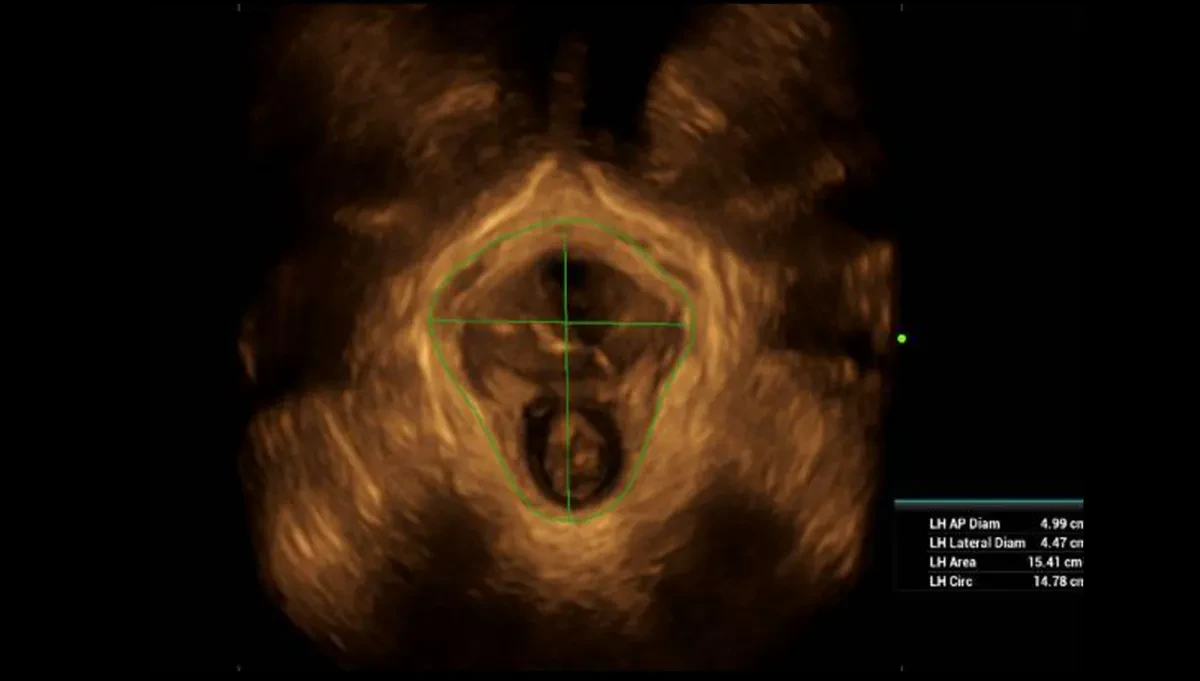Select the 15.41 area value
The height and width of the screenshot is (681, 1200).
[1056, 562]
